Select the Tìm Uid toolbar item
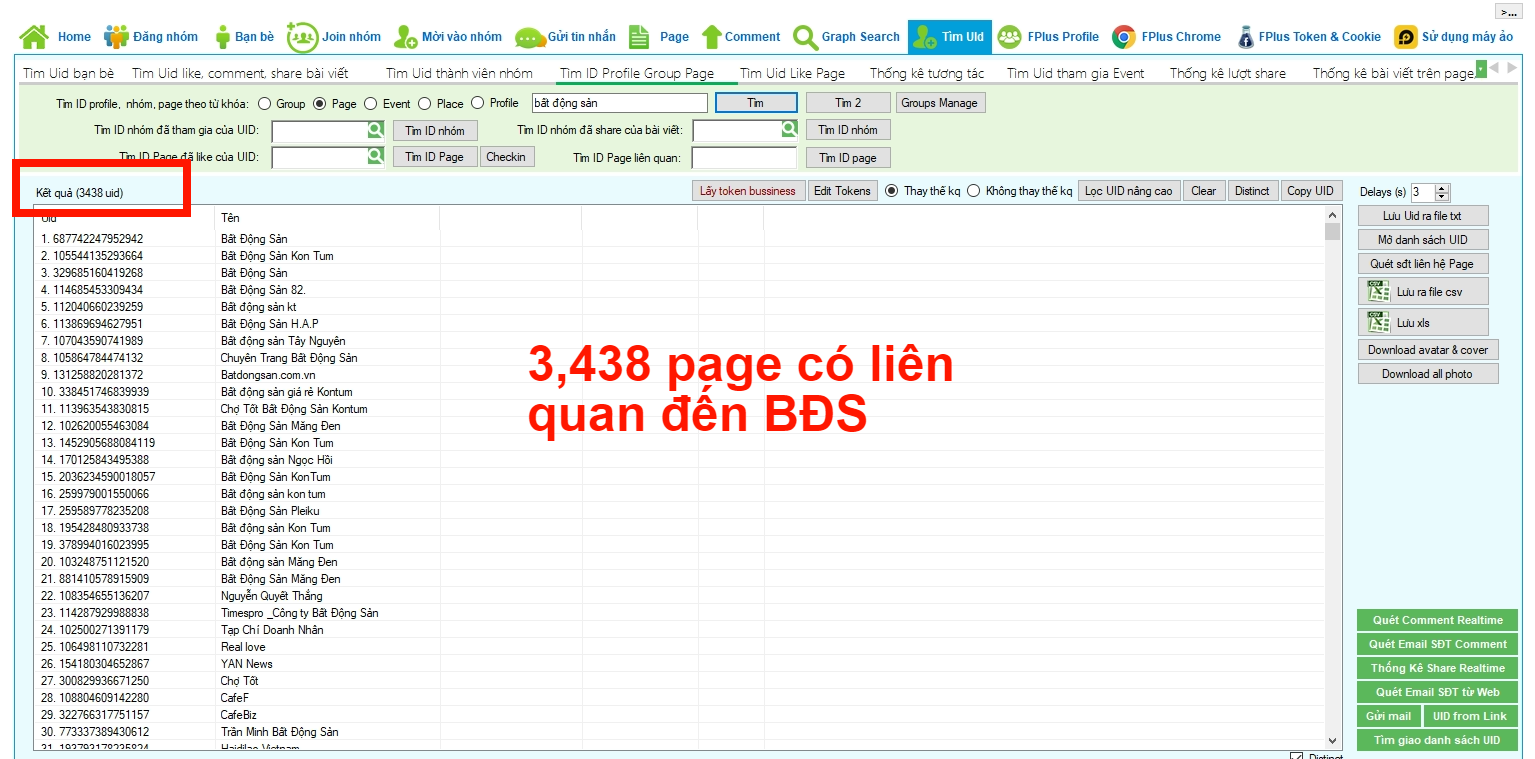Viewport: 1535px width, 759px height. coord(949,37)
